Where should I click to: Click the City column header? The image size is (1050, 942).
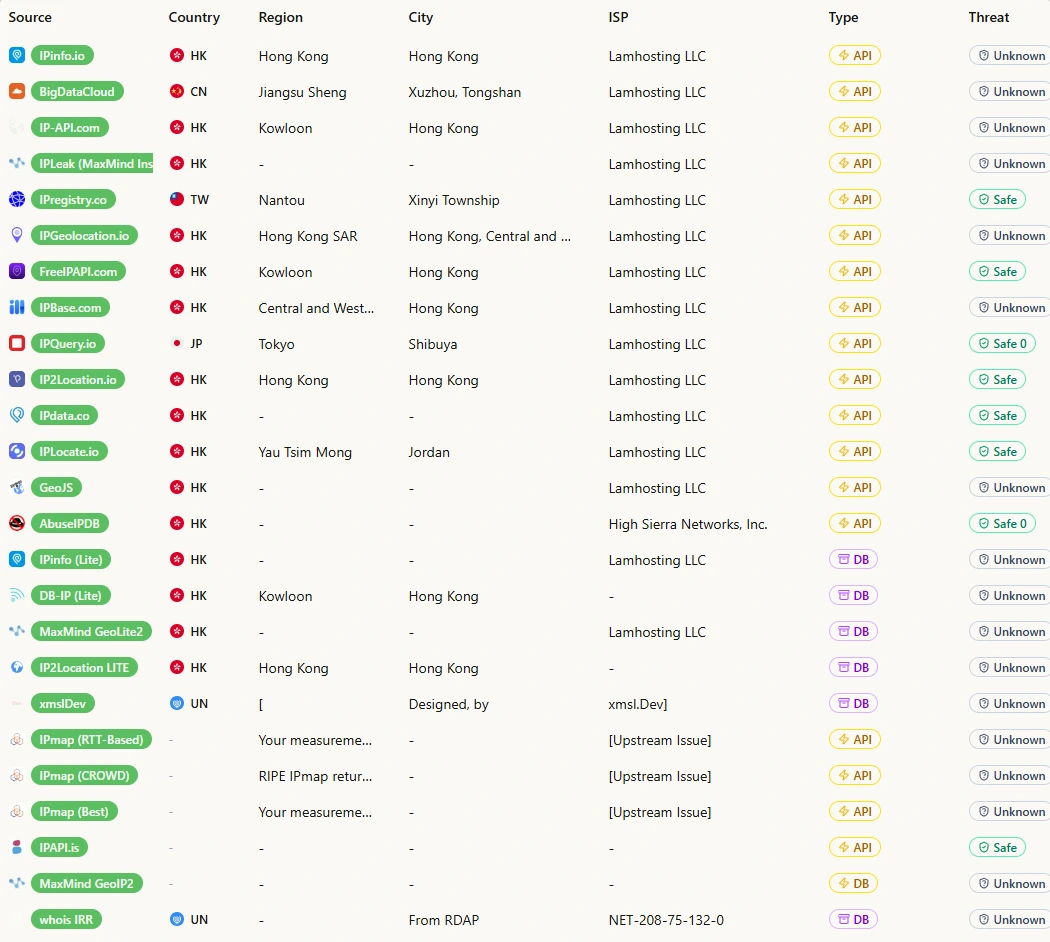(x=421, y=17)
